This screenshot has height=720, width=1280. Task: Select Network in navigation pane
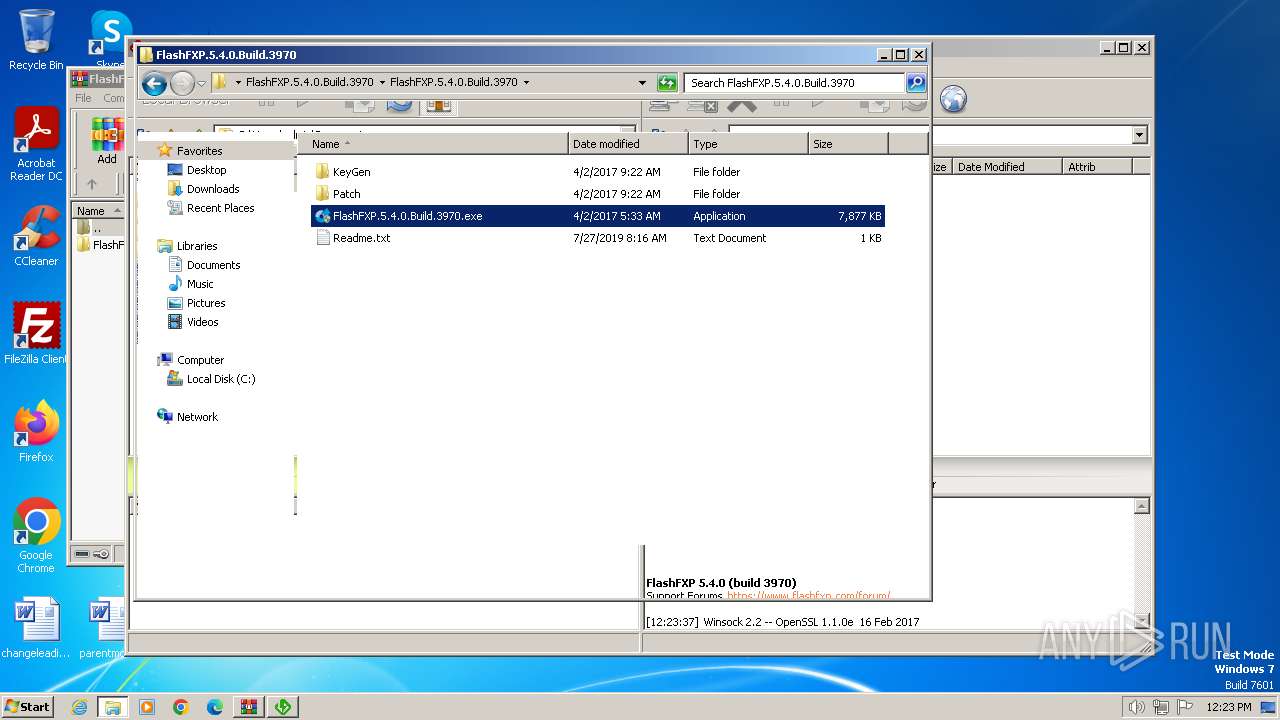pyautogui.click(x=197, y=417)
